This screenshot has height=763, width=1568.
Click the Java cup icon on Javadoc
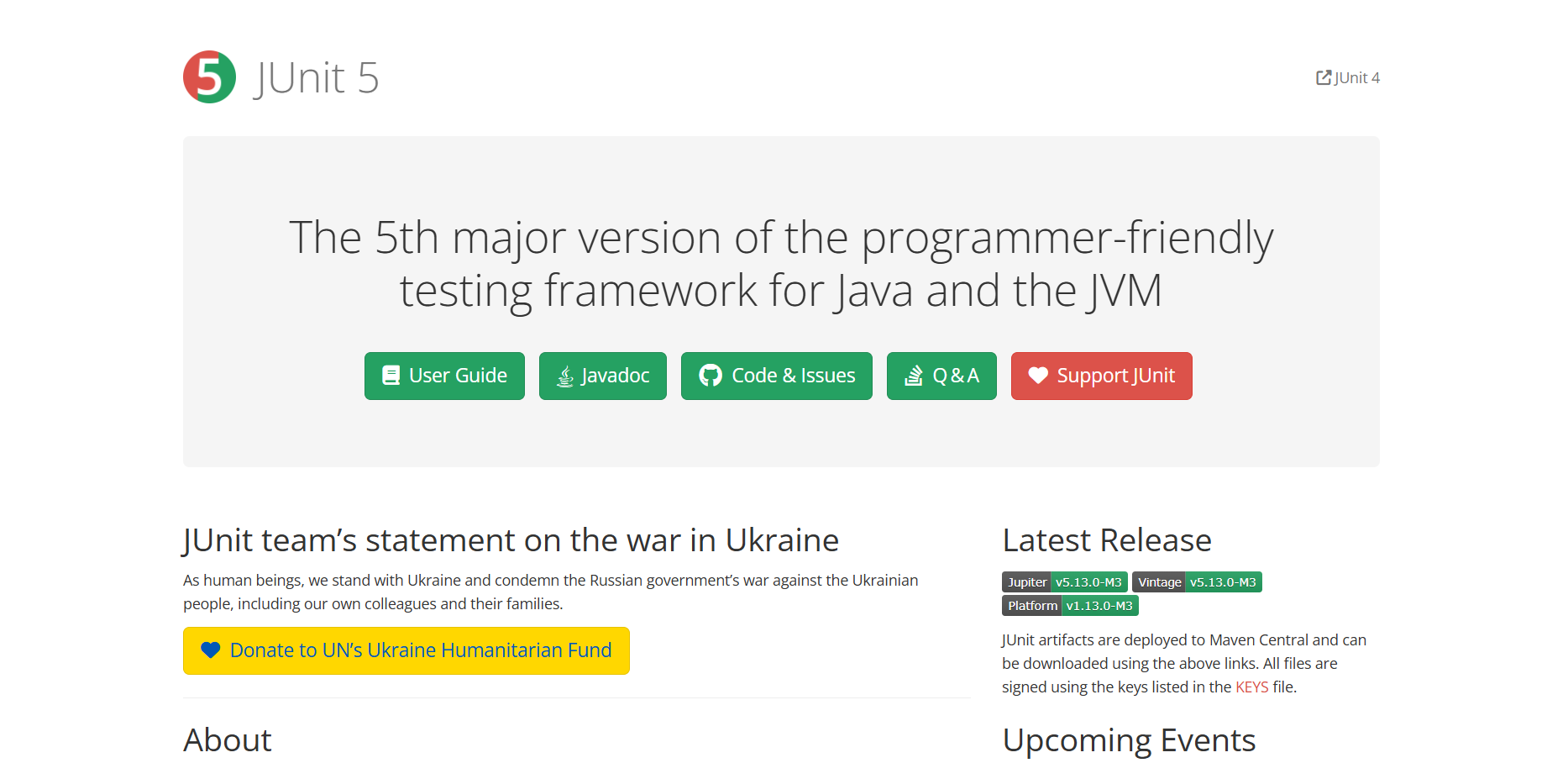[566, 376]
